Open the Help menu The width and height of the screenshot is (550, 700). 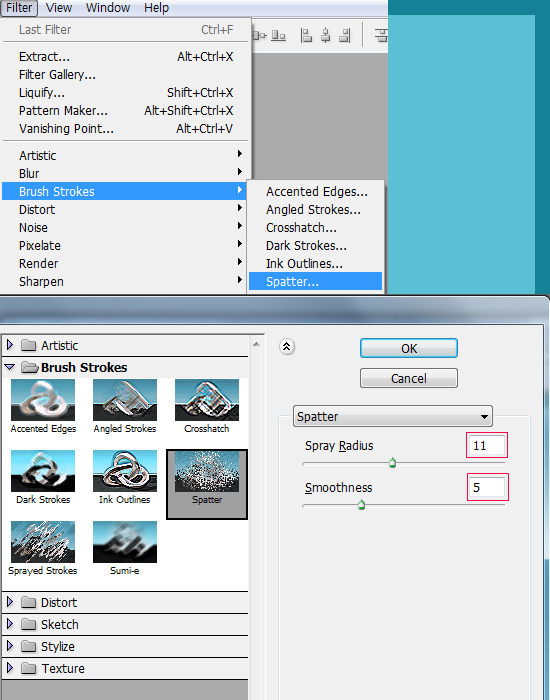(157, 8)
